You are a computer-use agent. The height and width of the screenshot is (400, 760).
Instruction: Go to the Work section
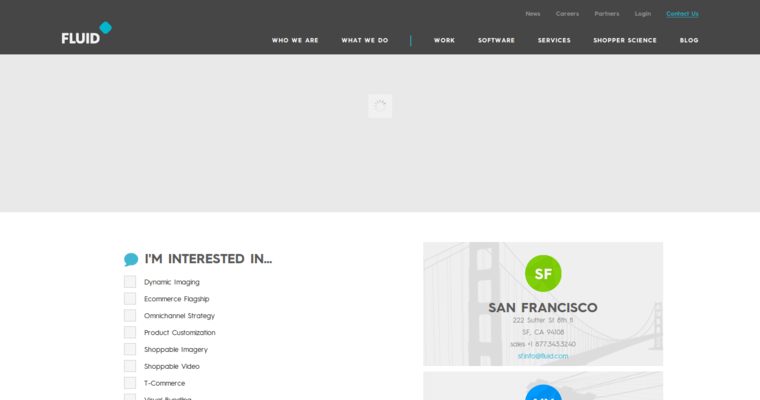pyautogui.click(x=444, y=40)
